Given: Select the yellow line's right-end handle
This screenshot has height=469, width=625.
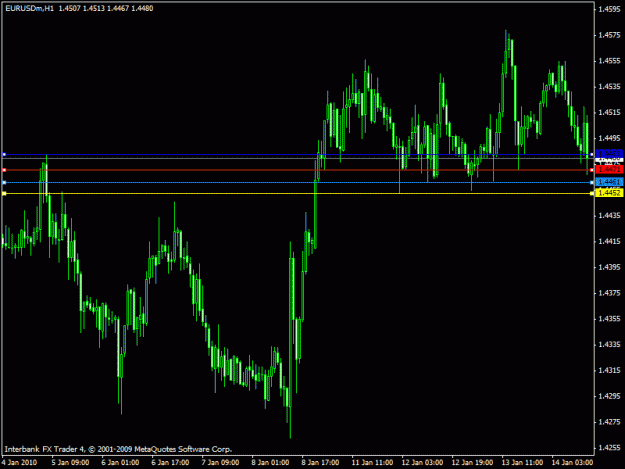Looking at the screenshot, I should point(592,194).
